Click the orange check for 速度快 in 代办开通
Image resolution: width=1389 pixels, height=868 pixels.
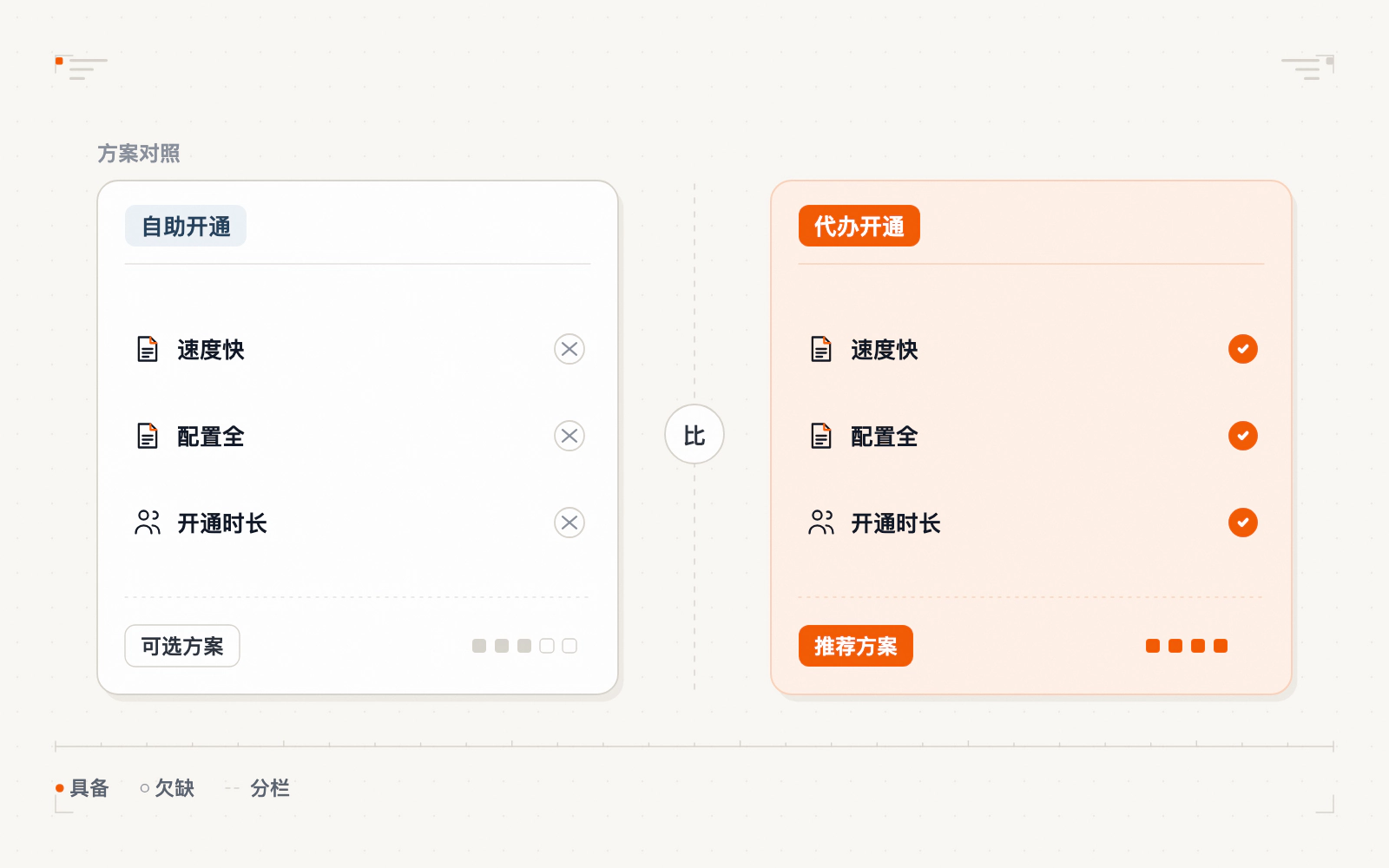point(1243,349)
